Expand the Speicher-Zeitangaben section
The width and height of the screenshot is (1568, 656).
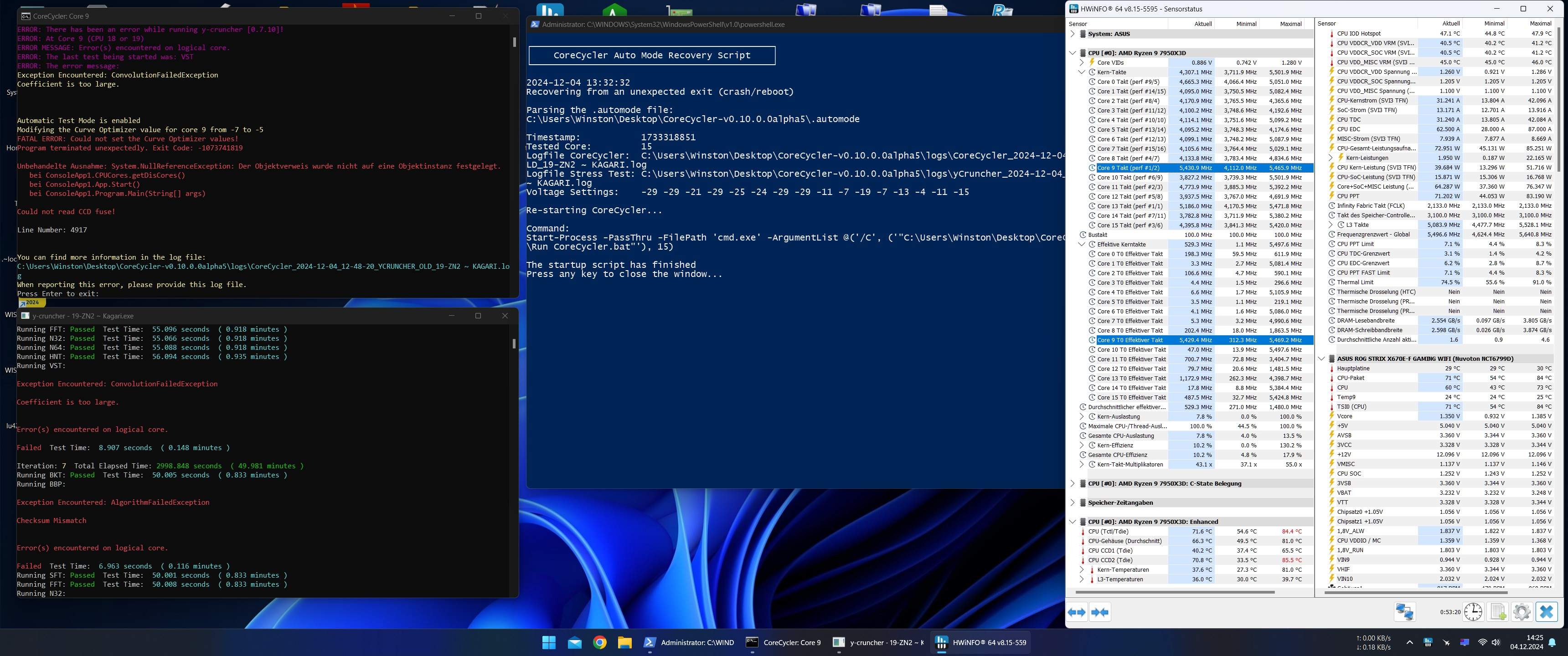coord(1073,502)
